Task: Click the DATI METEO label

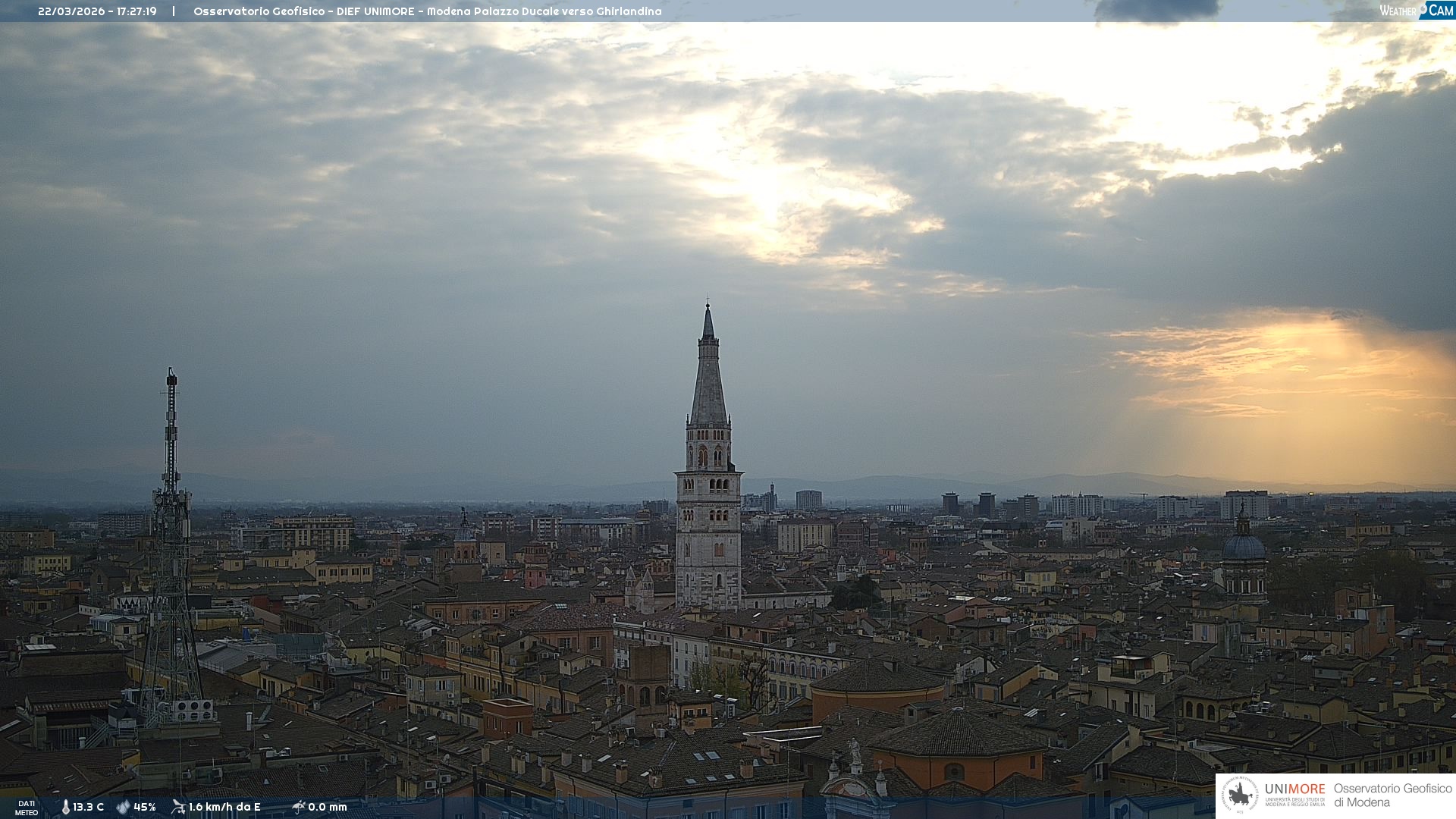Action: 27,808
